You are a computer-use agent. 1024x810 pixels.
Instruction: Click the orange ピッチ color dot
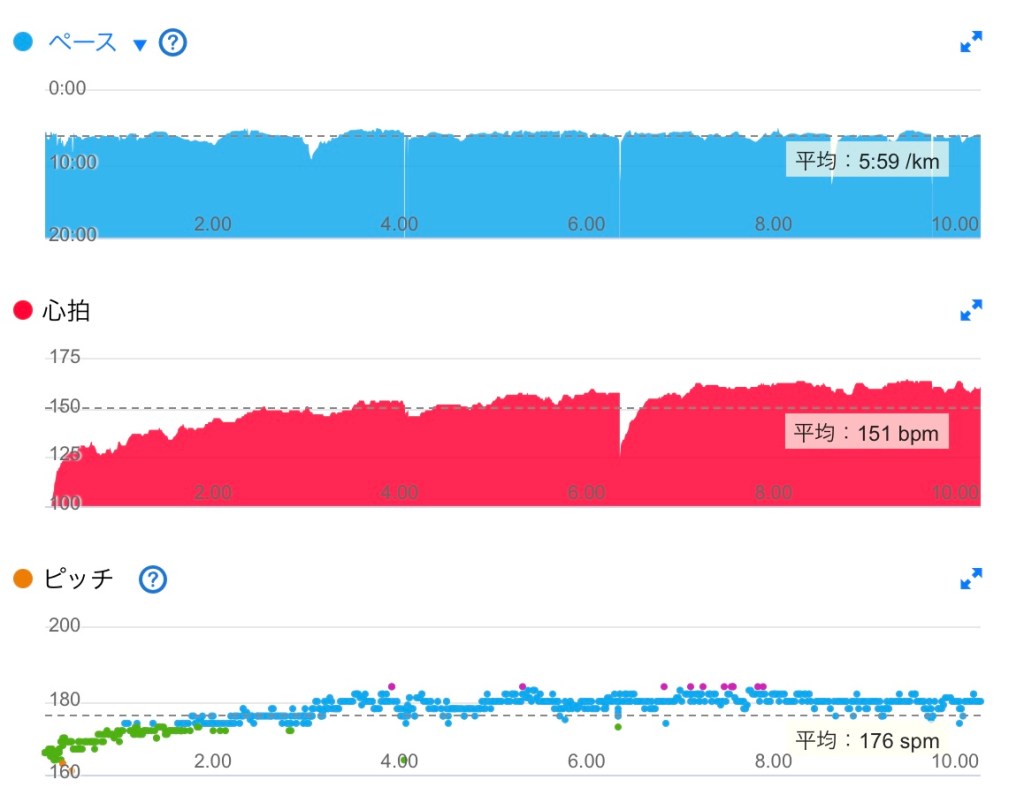[23, 579]
